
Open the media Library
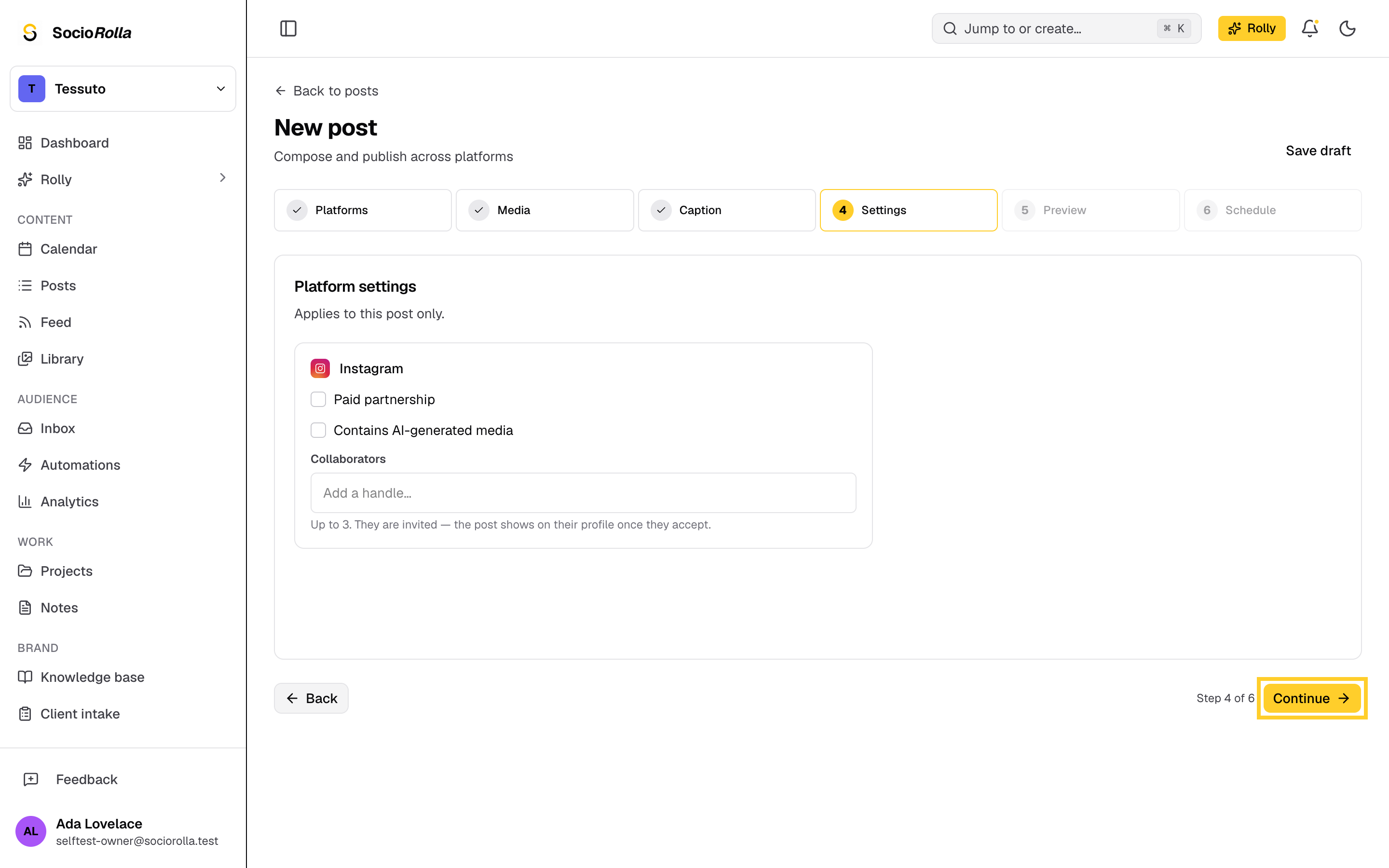(x=123, y=359)
